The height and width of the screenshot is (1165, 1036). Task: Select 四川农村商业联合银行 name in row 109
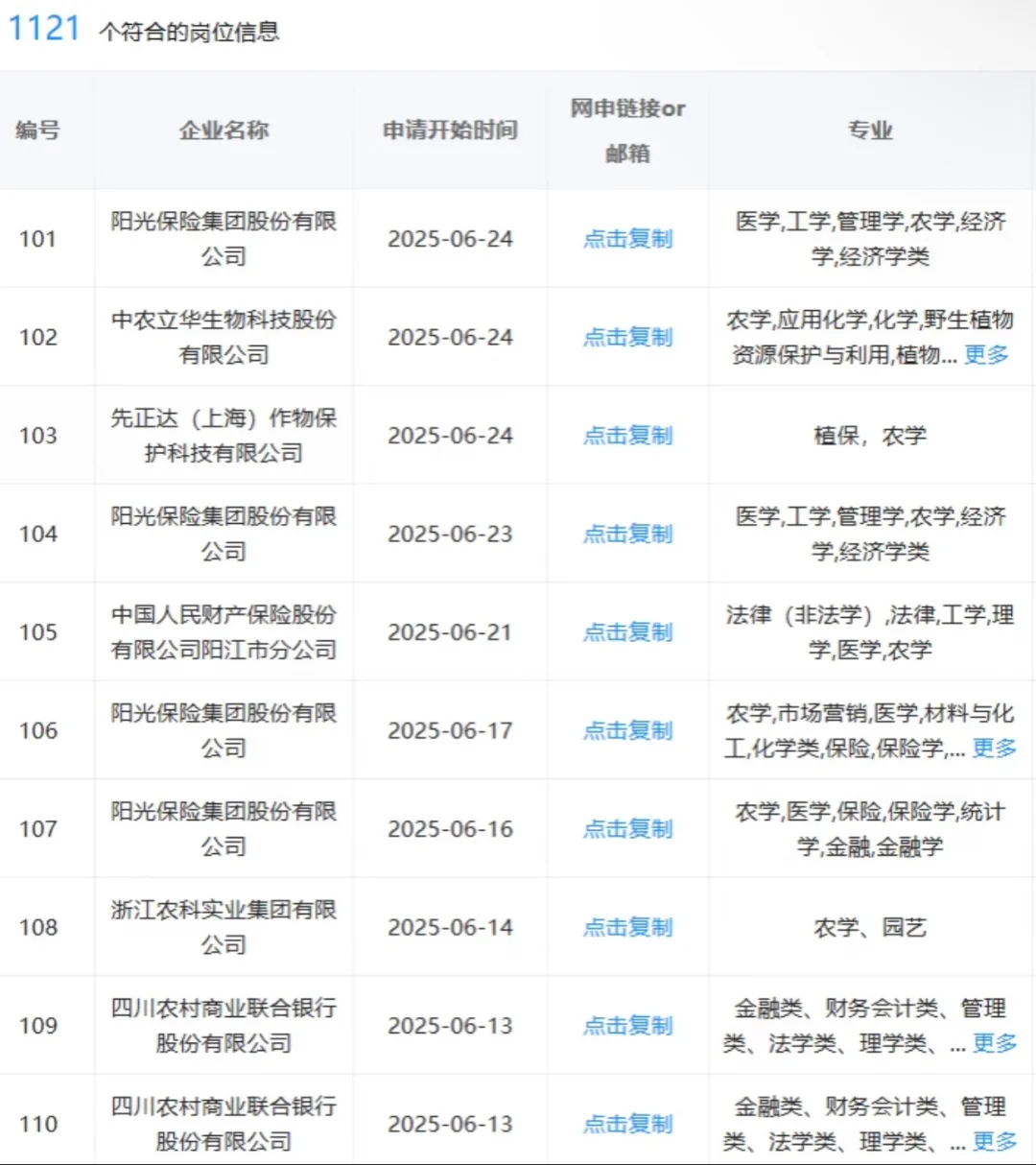(224, 1026)
